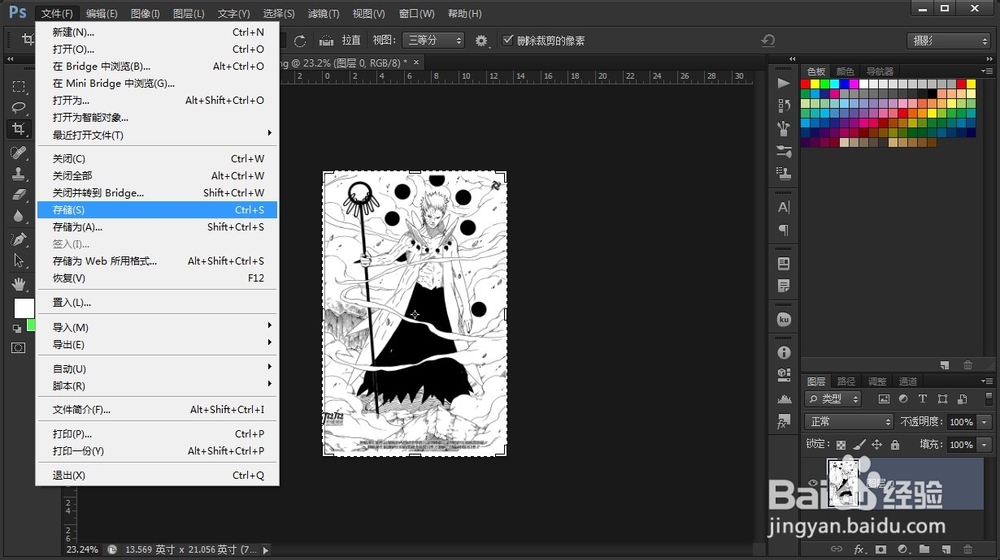Open the Character 'A' panel icon
Screen dimensions: 1000x560
[x=784, y=207]
